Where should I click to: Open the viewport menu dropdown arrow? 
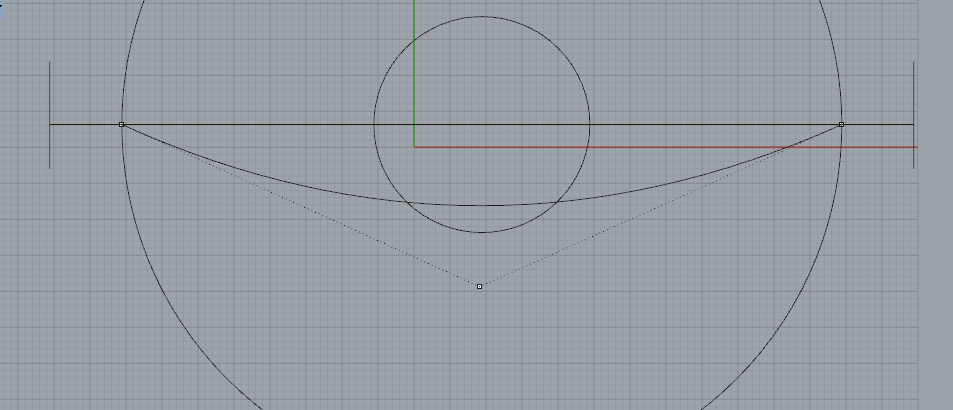(3, 8)
